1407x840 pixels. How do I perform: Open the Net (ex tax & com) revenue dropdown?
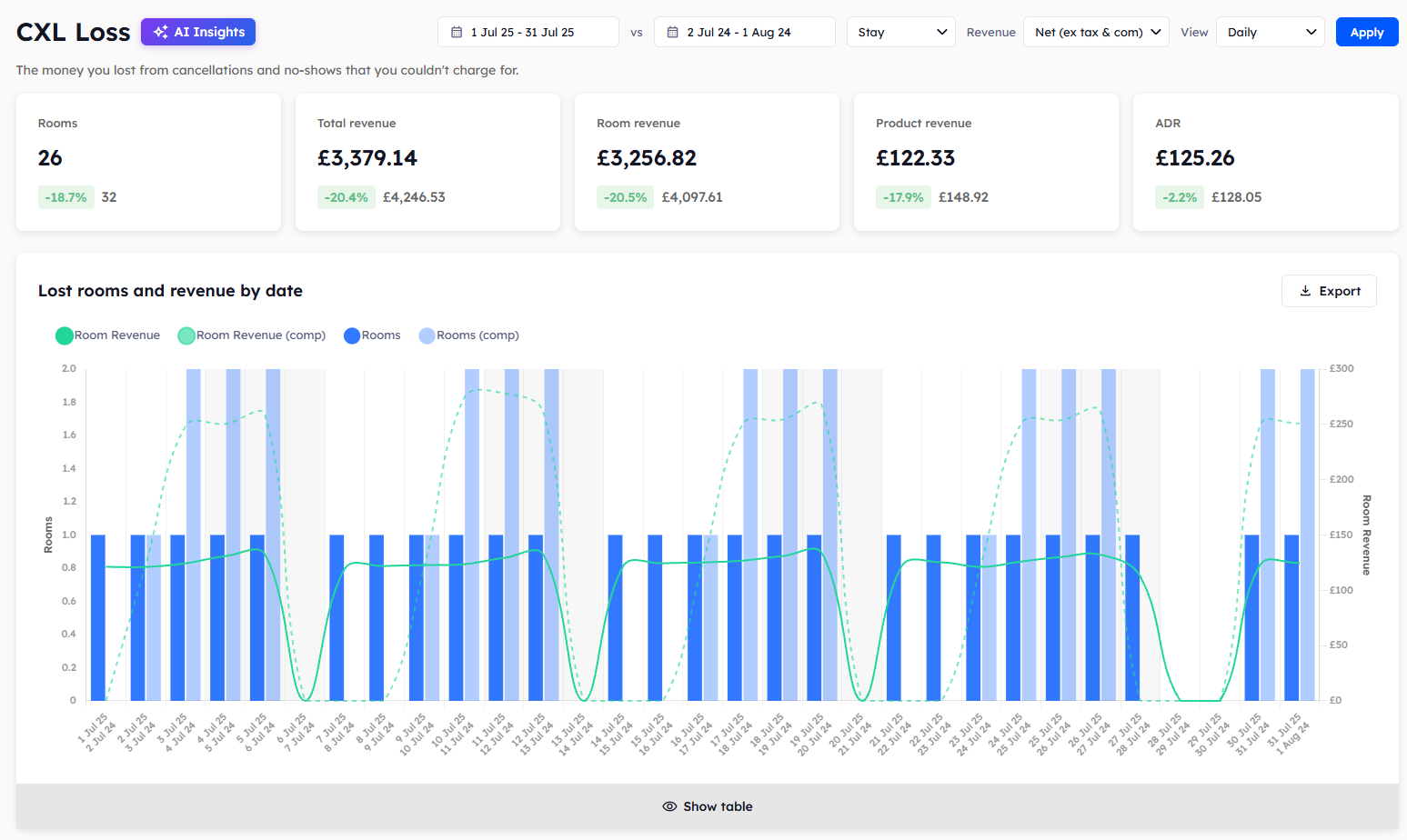(1097, 32)
